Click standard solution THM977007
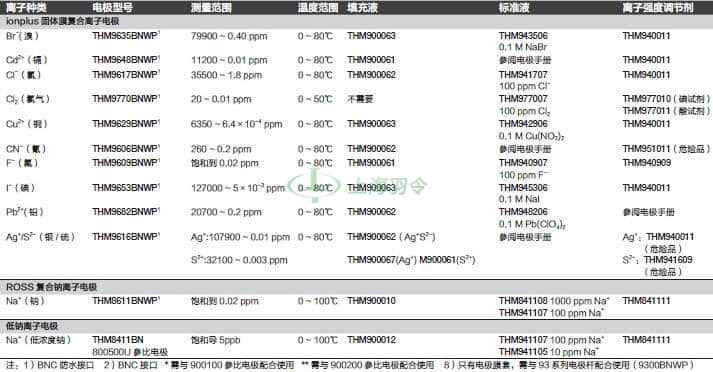This screenshot has height=372, width=713. click(x=523, y=99)
